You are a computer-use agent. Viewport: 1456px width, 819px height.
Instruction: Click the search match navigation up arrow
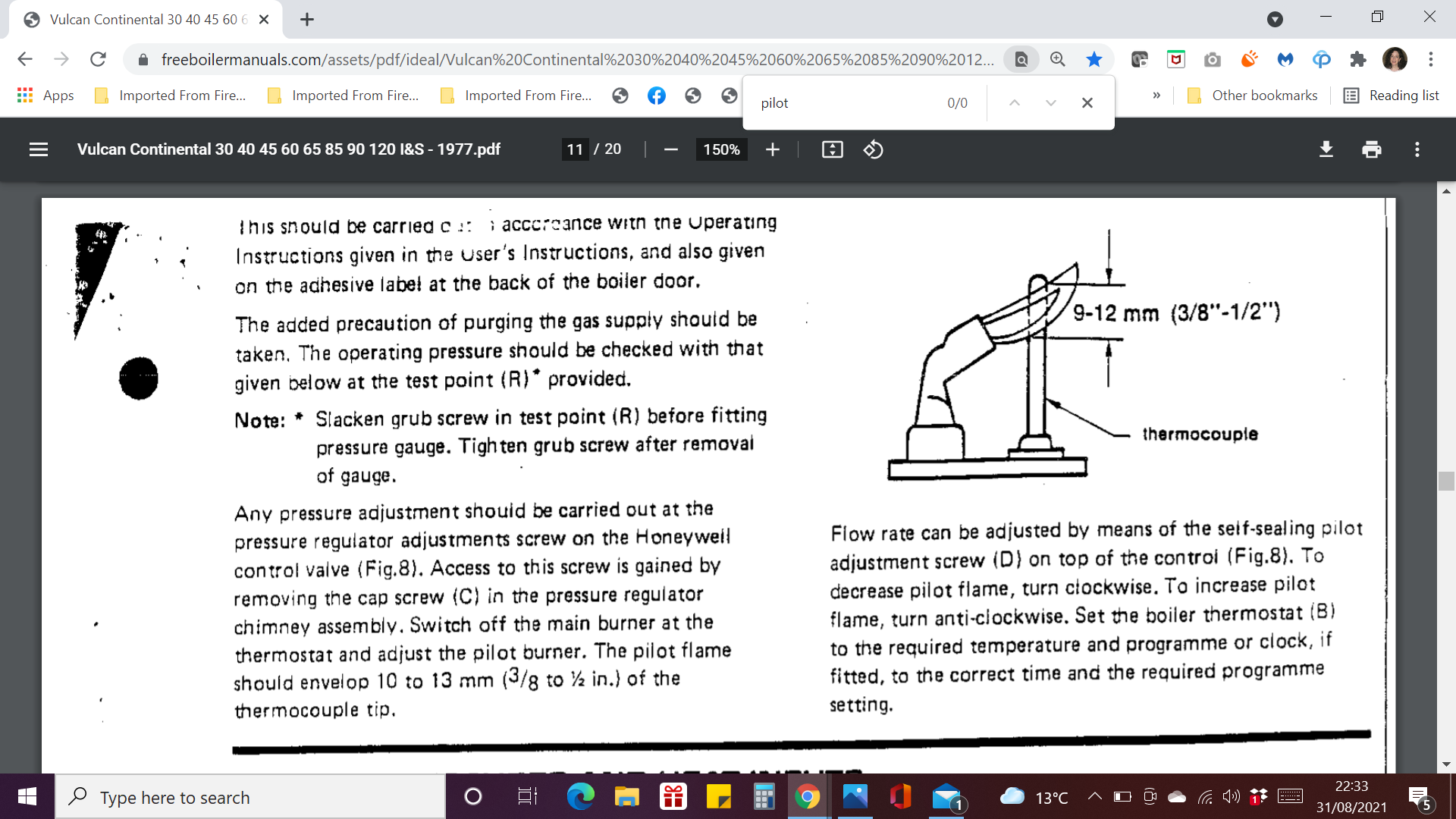(x=1014, y=102)
